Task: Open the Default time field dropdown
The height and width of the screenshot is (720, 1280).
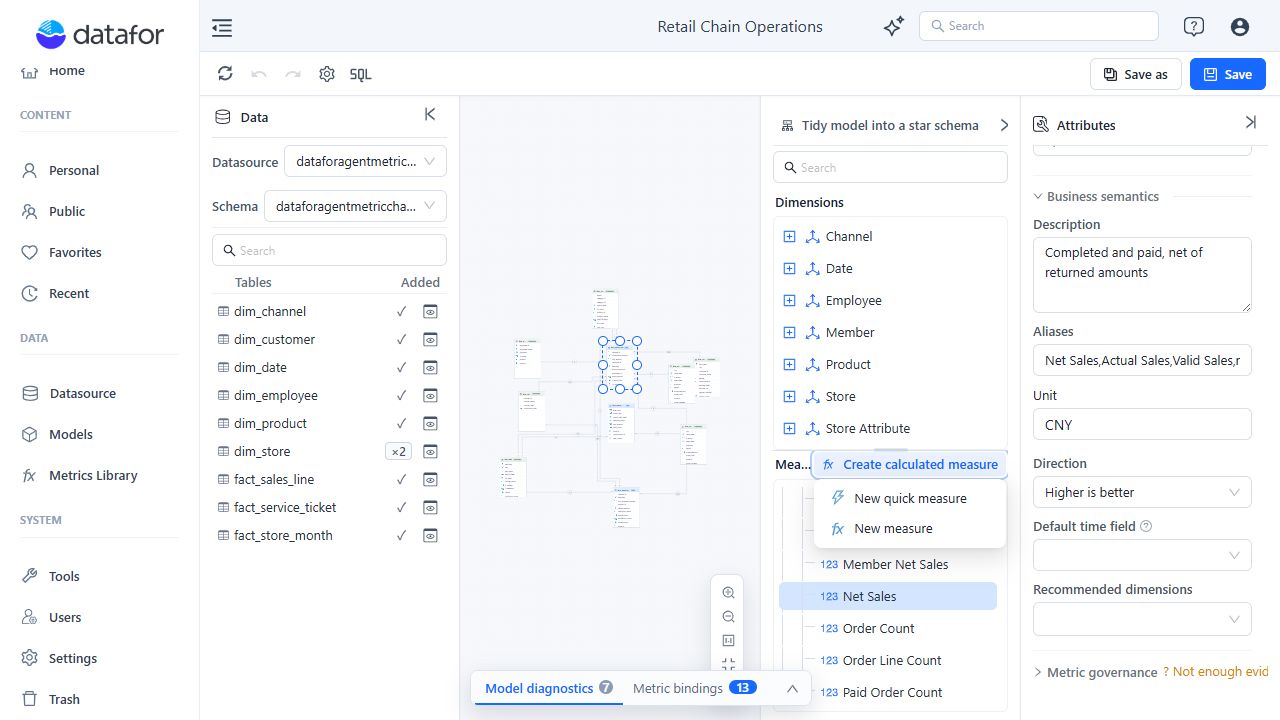Action: pos(1142,555)
